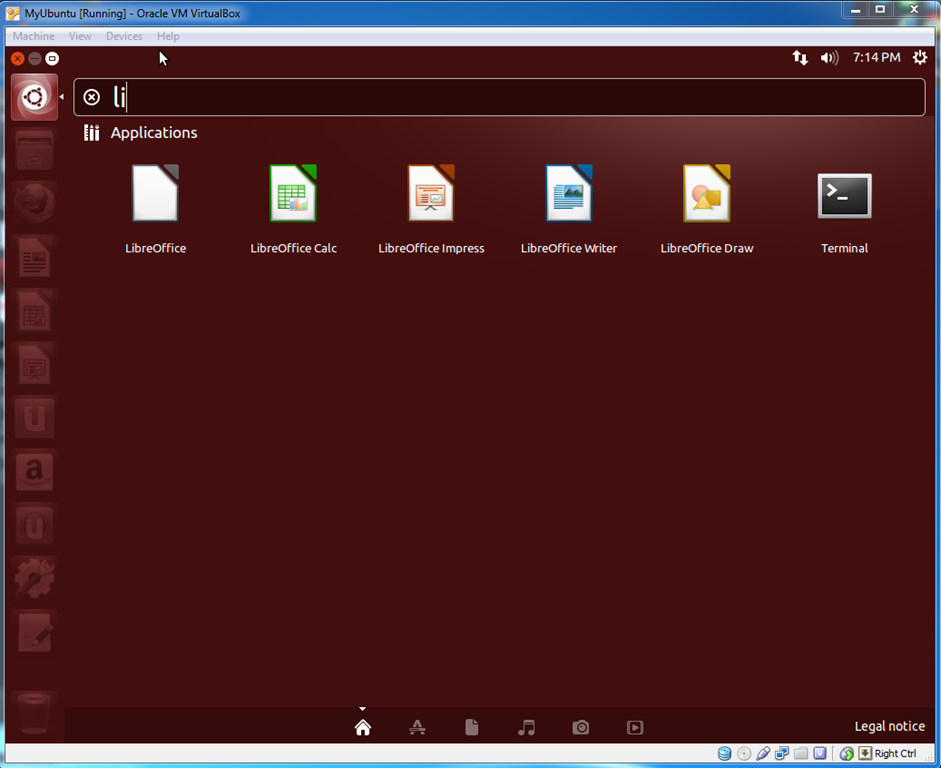This screenshot has width=941, height=768.
Task: Click the Dash minimize button
Action: pyautogui.click(x=35, y=59)
